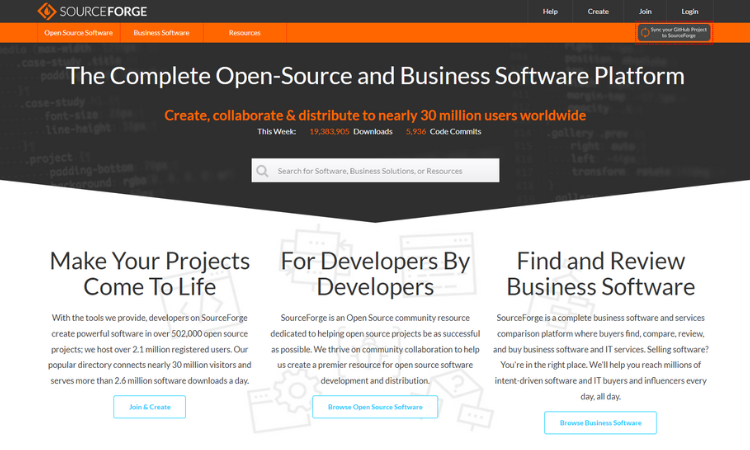Click the sync icon in the GitHub button

click(x=645, y=33)
